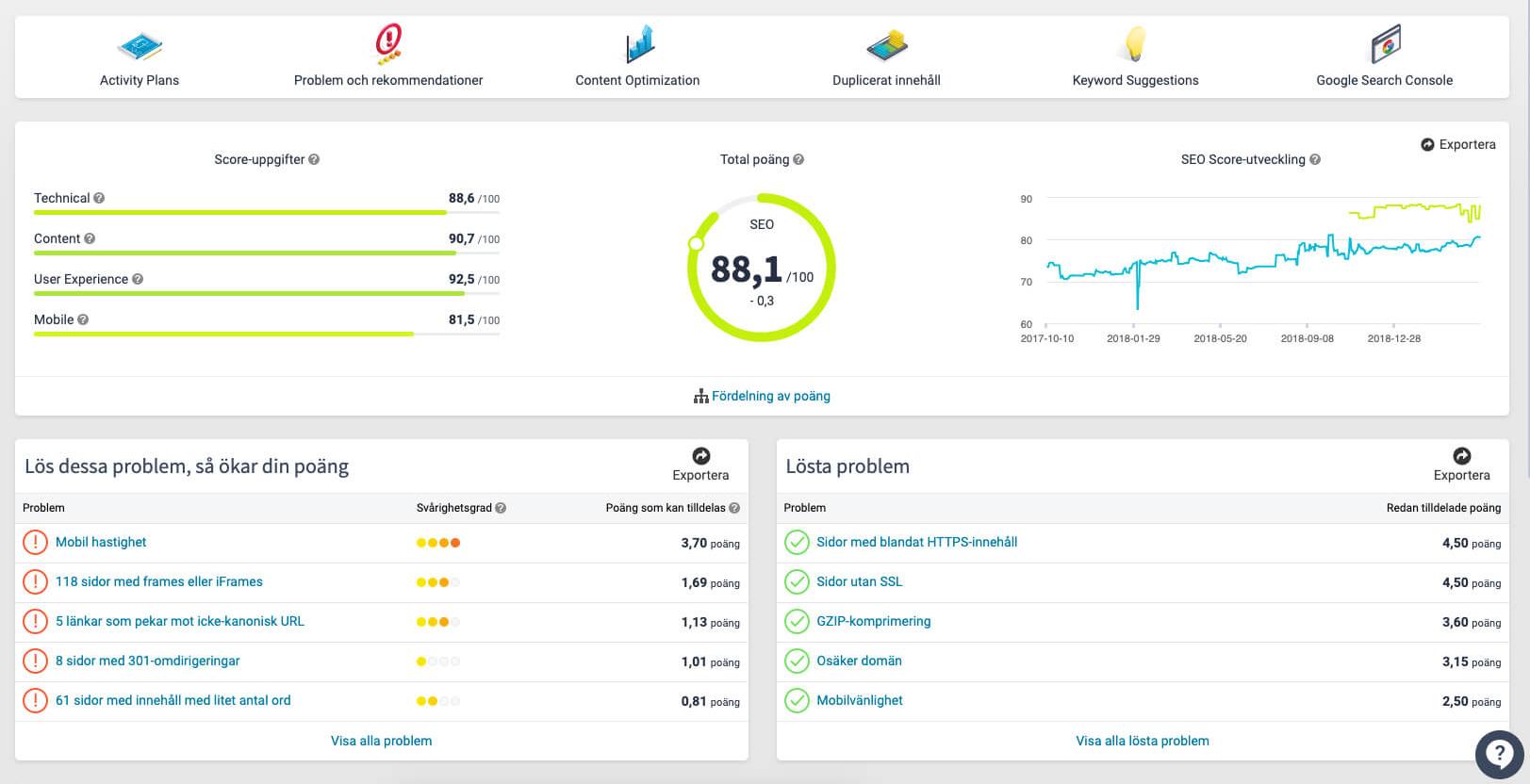Click help icon beside User Experience
The width and height of the screenshot is (1530, 784).
pos(138,279)
